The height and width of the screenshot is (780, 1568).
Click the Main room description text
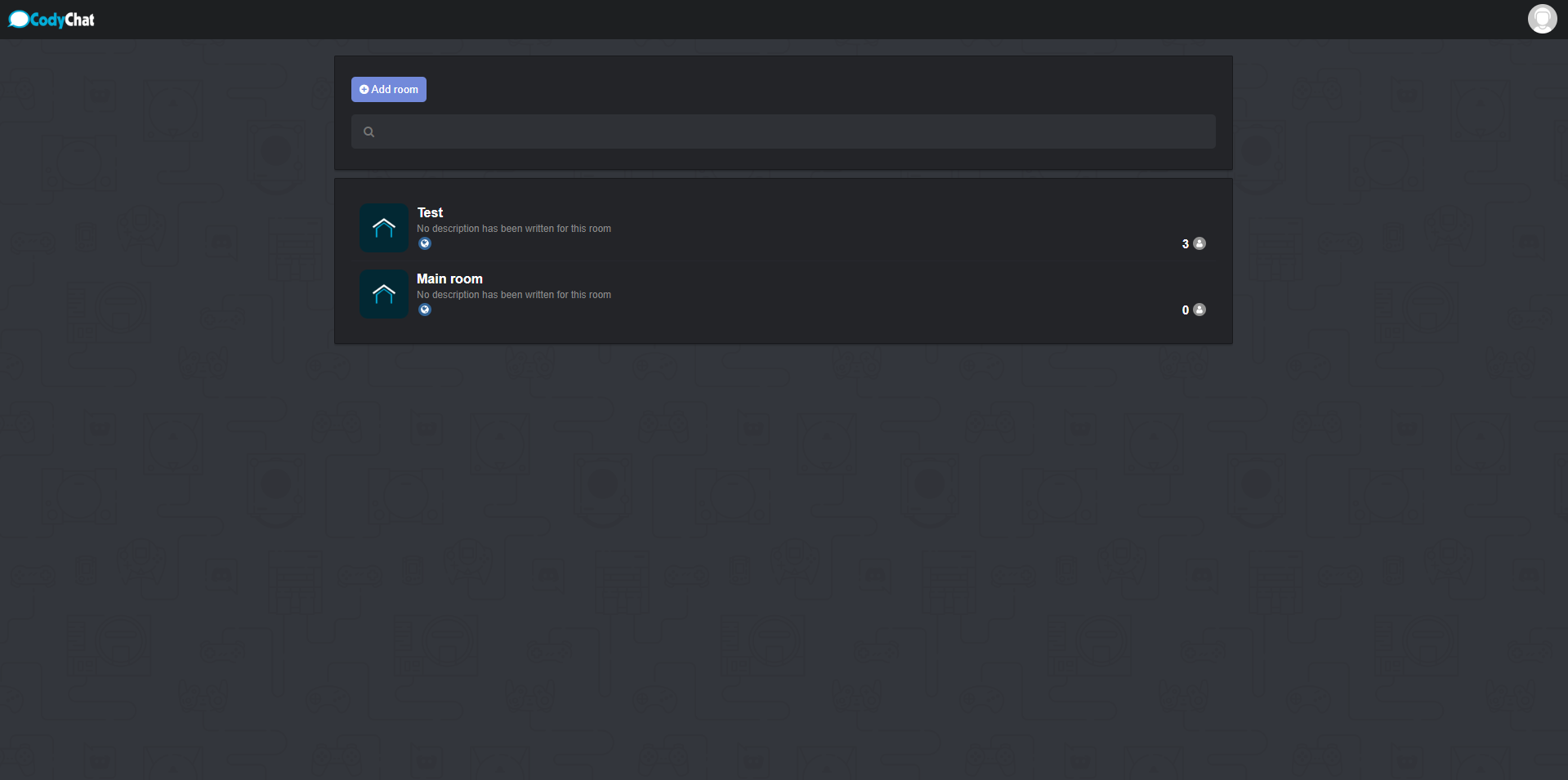pos(514,295)
